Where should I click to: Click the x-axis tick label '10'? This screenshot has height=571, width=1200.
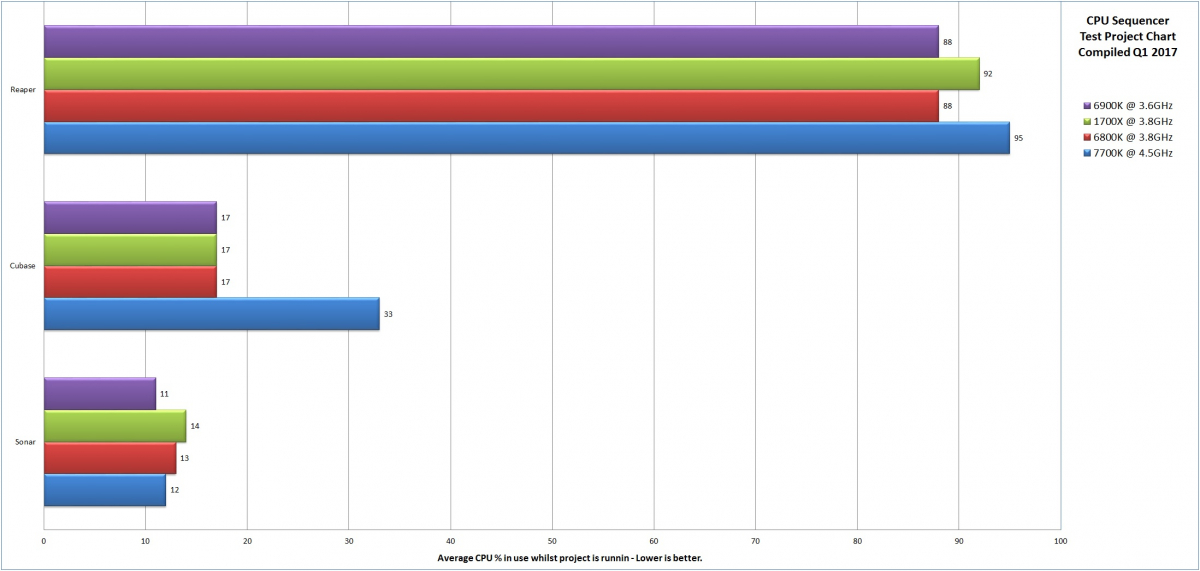[x=146, y=541]
